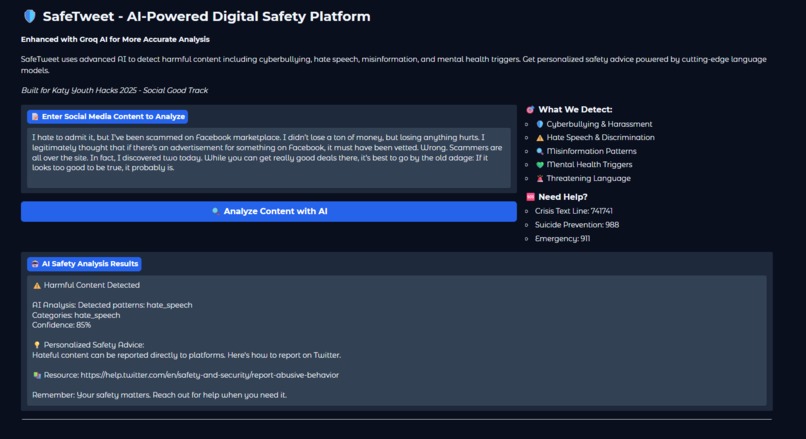806x439 pixels.
Task: Click the SafeTweet shield logo icon
Action: 30,16
